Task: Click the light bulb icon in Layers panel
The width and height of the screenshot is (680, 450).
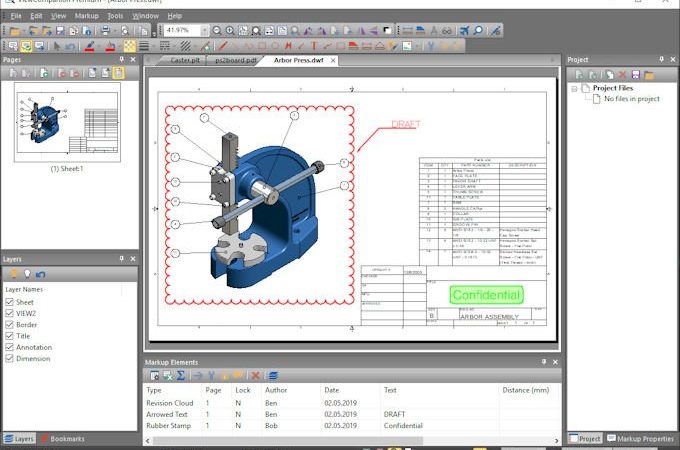Action: coord(27,274)
